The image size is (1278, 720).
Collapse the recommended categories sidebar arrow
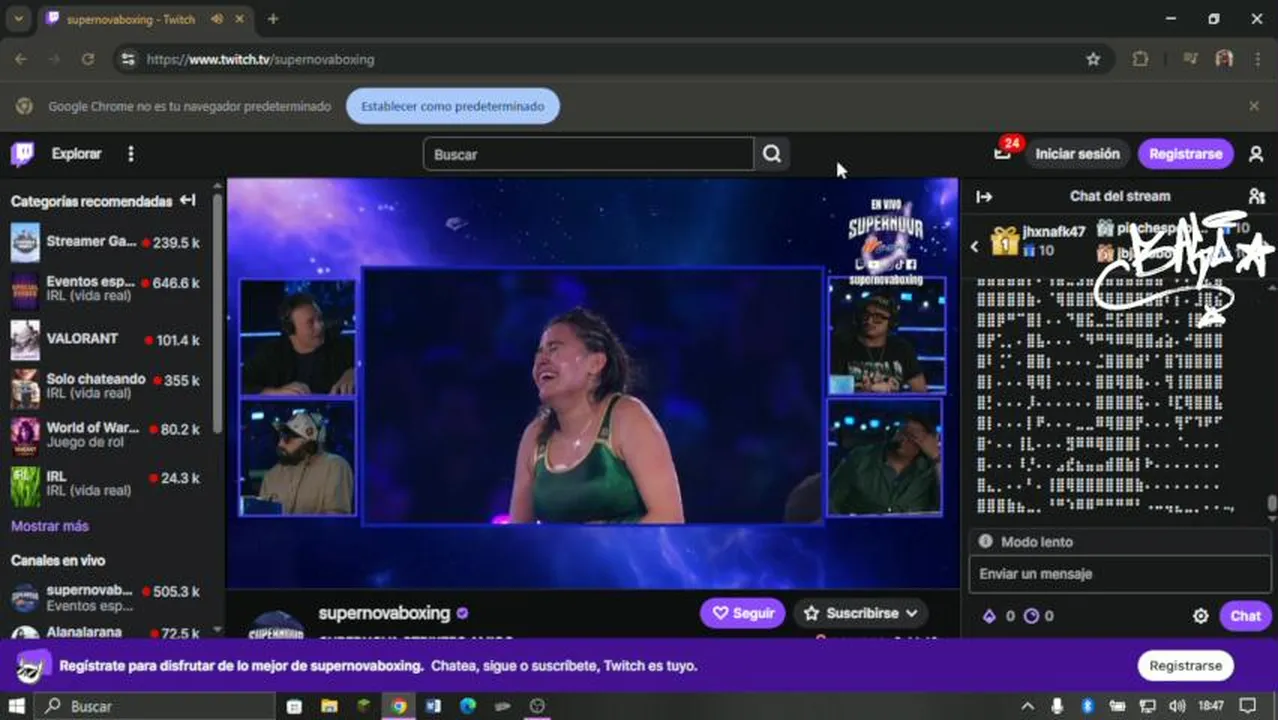(188, 200)
